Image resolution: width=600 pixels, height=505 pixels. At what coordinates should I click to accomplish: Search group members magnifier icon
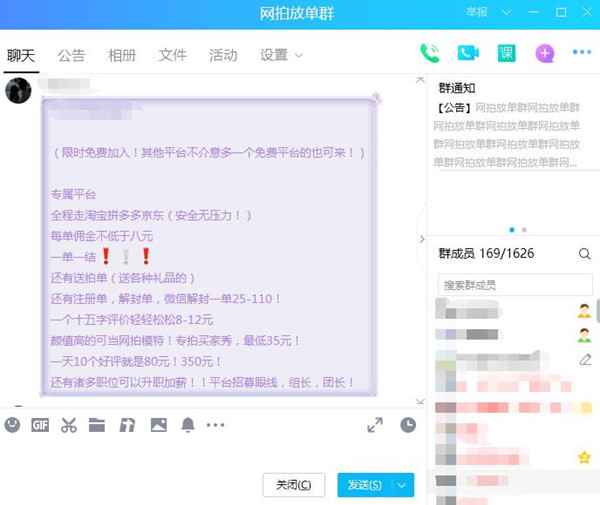click(x=584, y=254)
